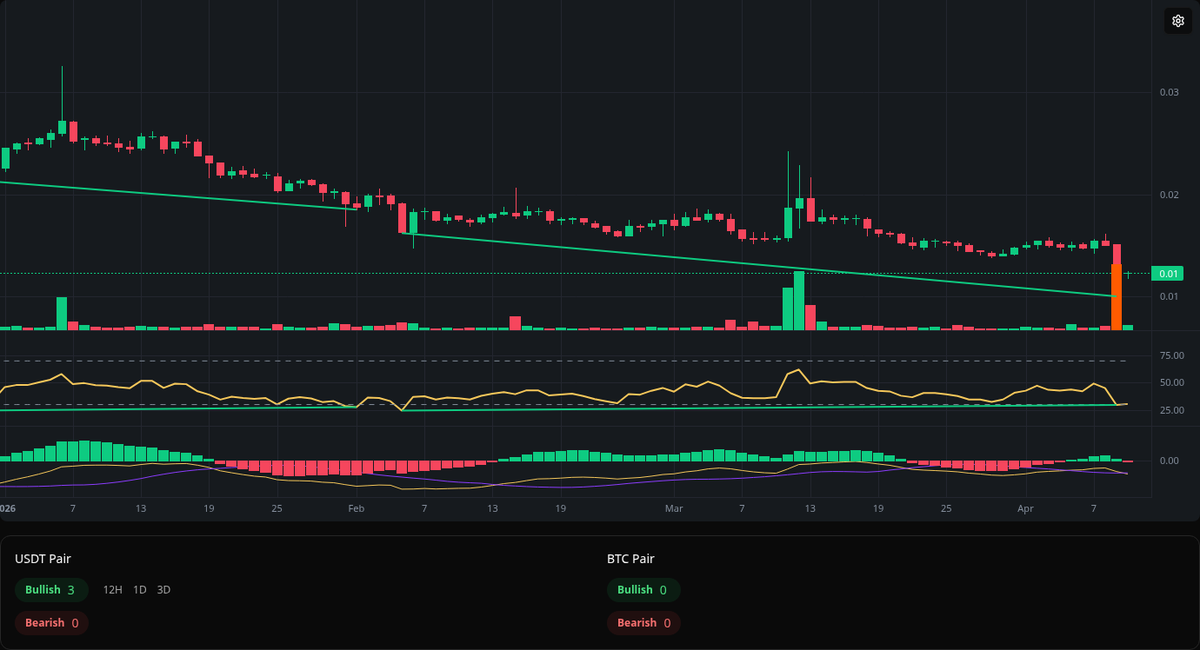Click the 0.03 price axis label
Image resolution: width=1200 pixels, height=650 pixels.
tap(1170, 93)
